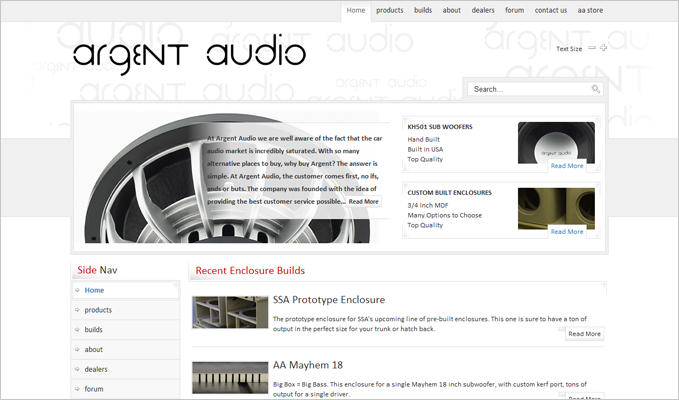Click the arrow bullet beside products in Side Nav

(77, 310)
